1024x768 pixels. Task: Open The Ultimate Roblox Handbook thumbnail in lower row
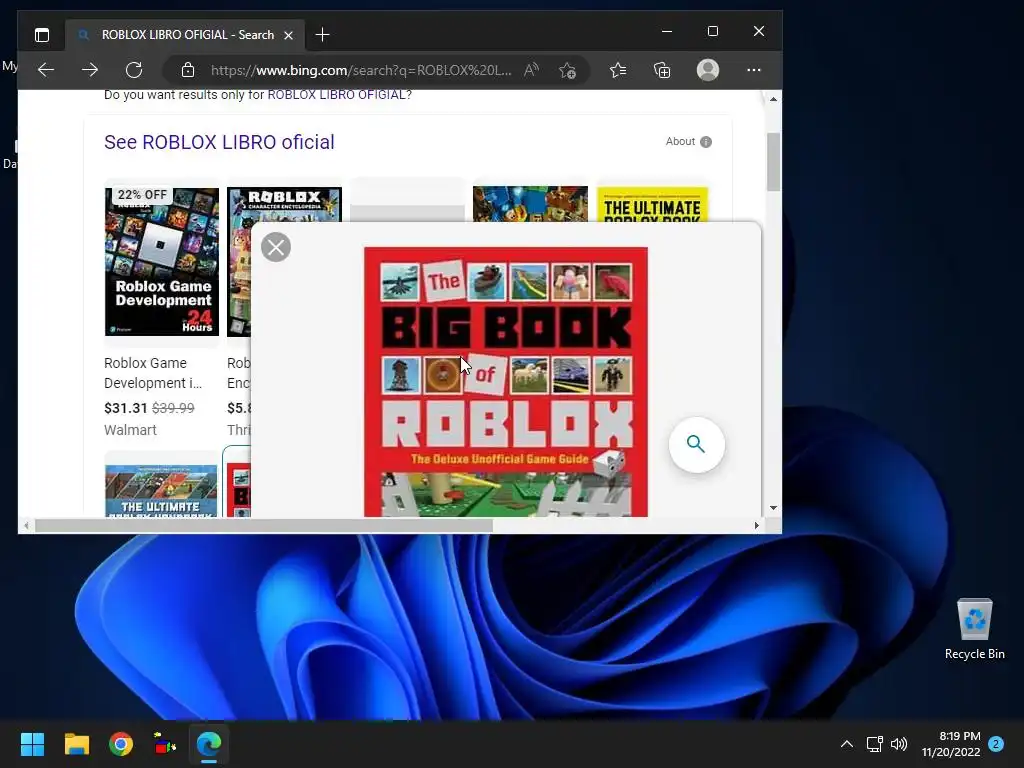click(x=161, y=490)
